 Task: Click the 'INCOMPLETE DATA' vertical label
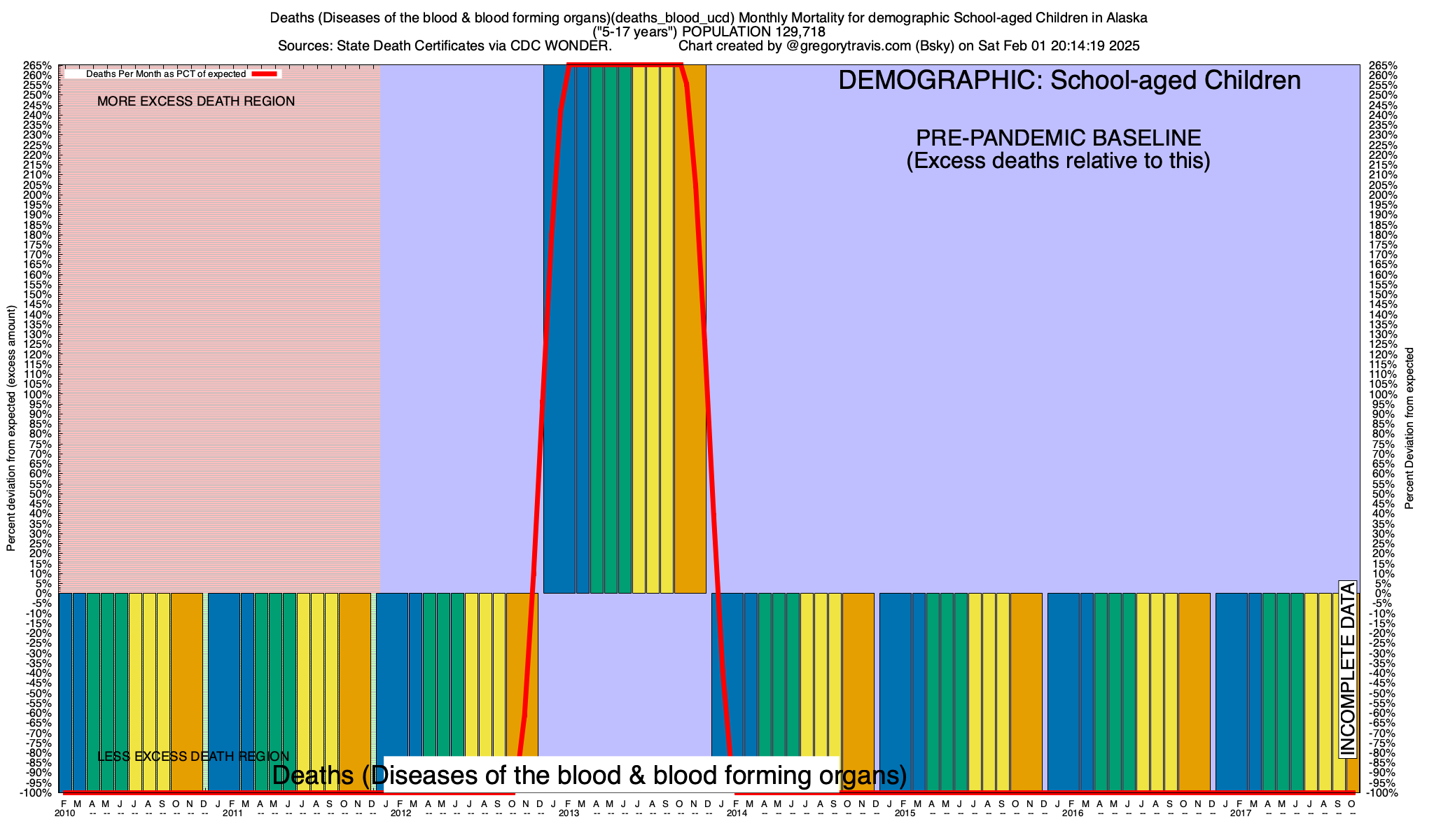tap(1348, 669)
